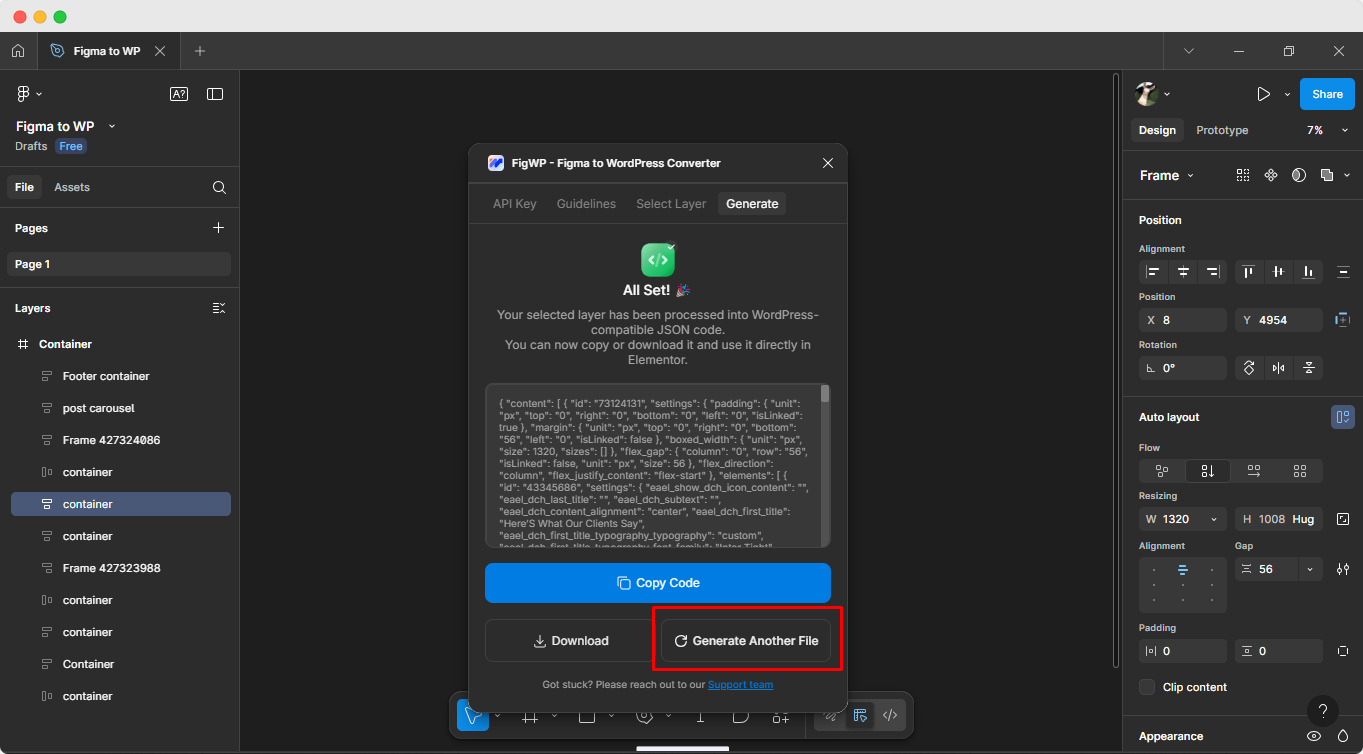This screenshot has height=754, width=1363.
Task: Add a new page with plus icon
Action: [x=219, y=228]
